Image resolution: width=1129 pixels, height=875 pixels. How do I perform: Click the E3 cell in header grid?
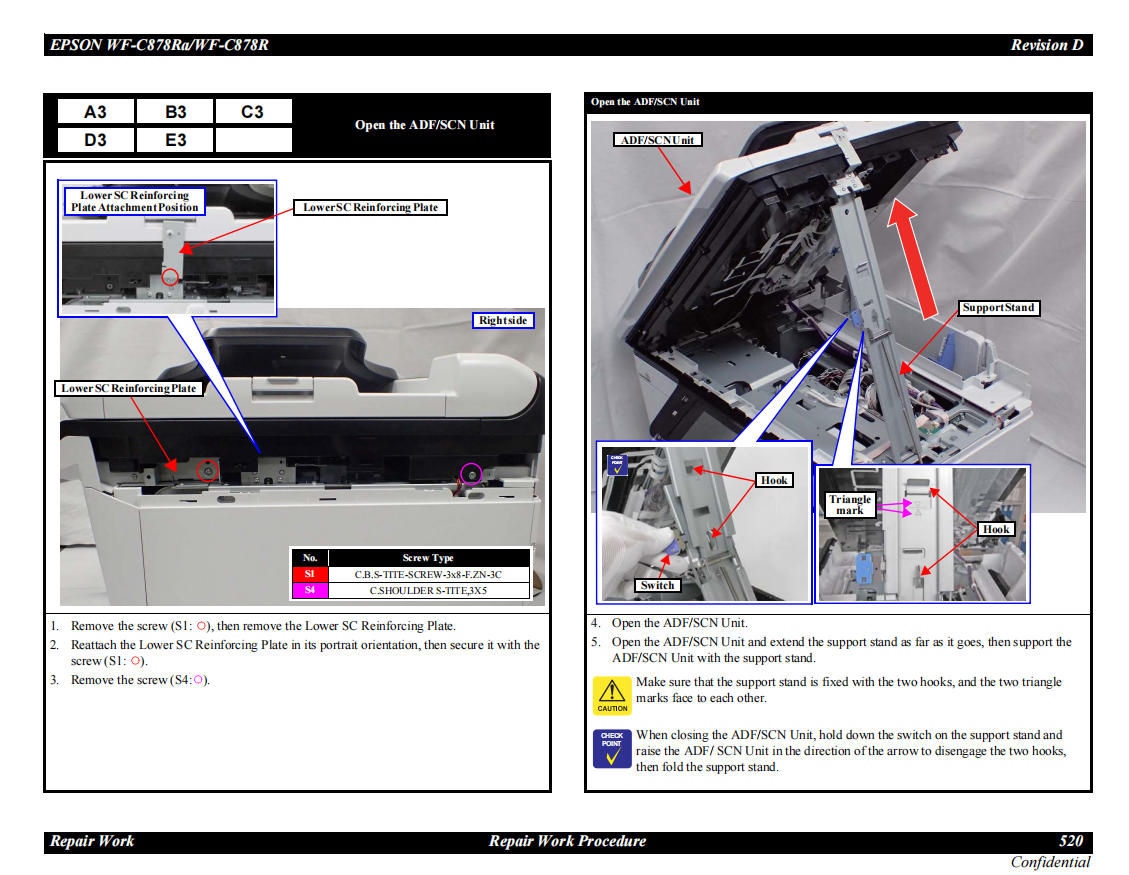[175, 140]
